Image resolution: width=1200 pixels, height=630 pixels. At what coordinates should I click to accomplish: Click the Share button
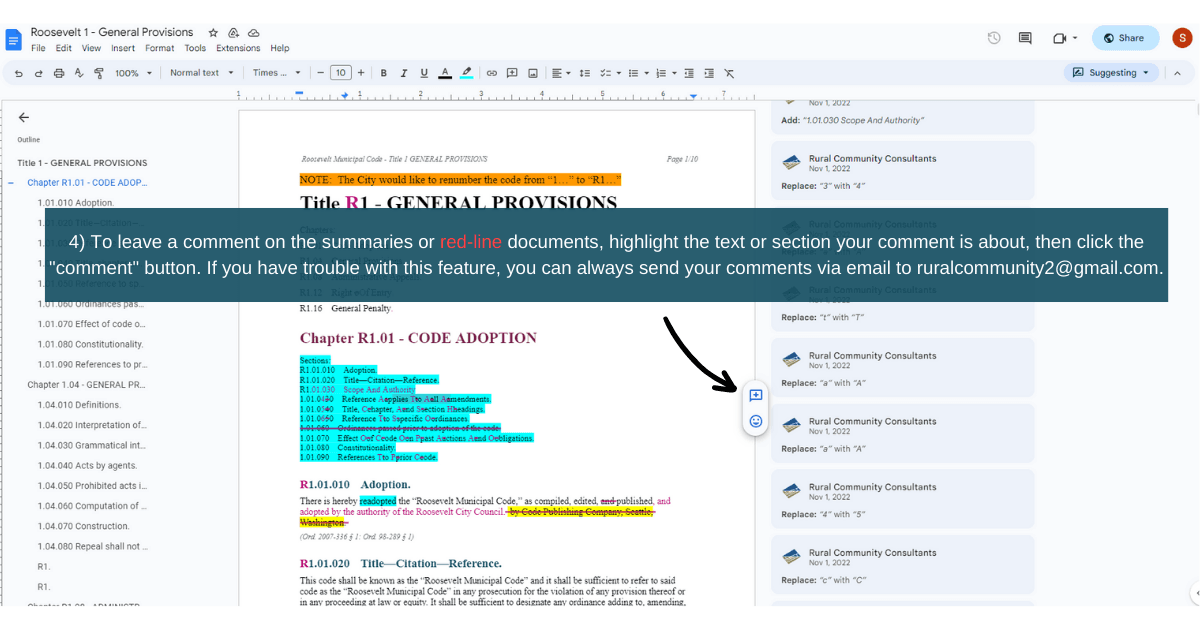coord(1125,37)
